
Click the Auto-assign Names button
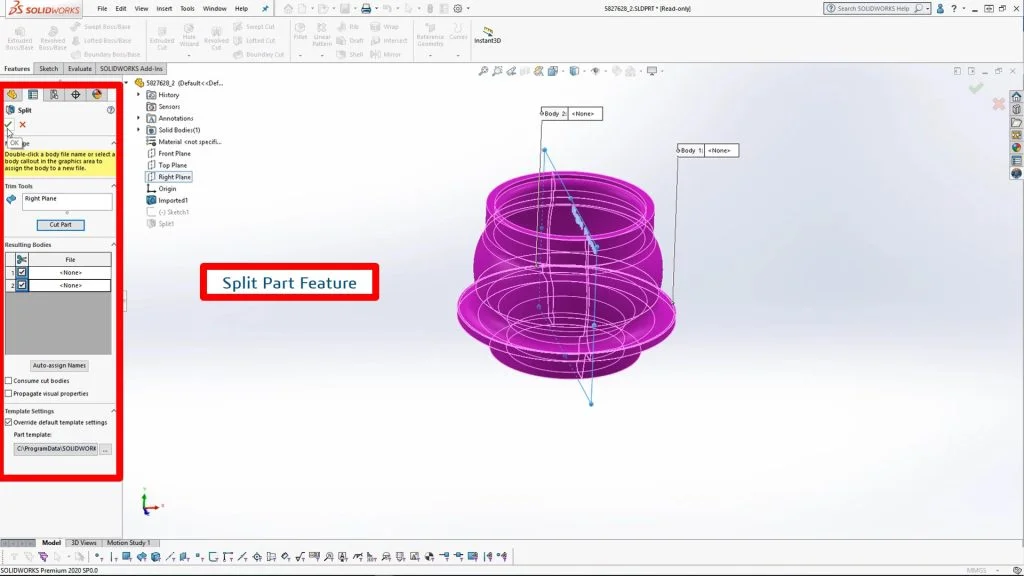tap(59, 366)
